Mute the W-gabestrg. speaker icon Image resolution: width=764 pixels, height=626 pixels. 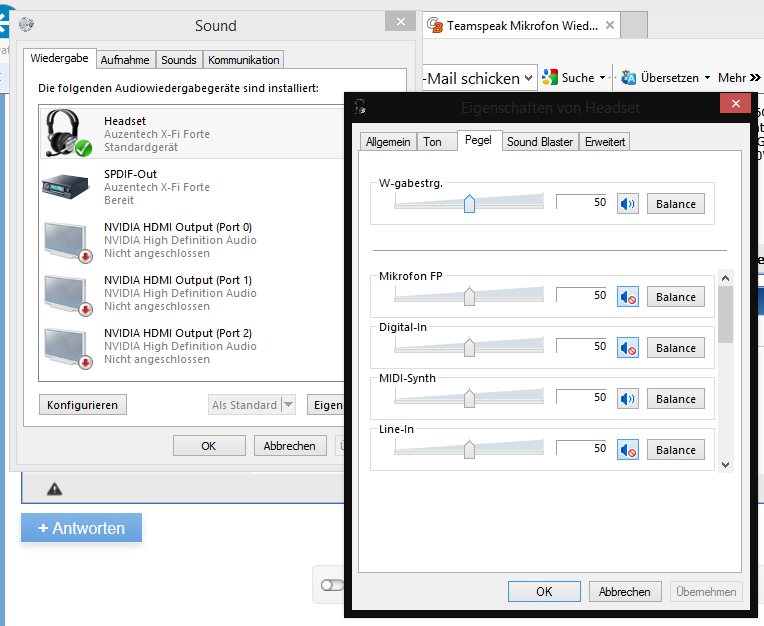pos(628,204)
